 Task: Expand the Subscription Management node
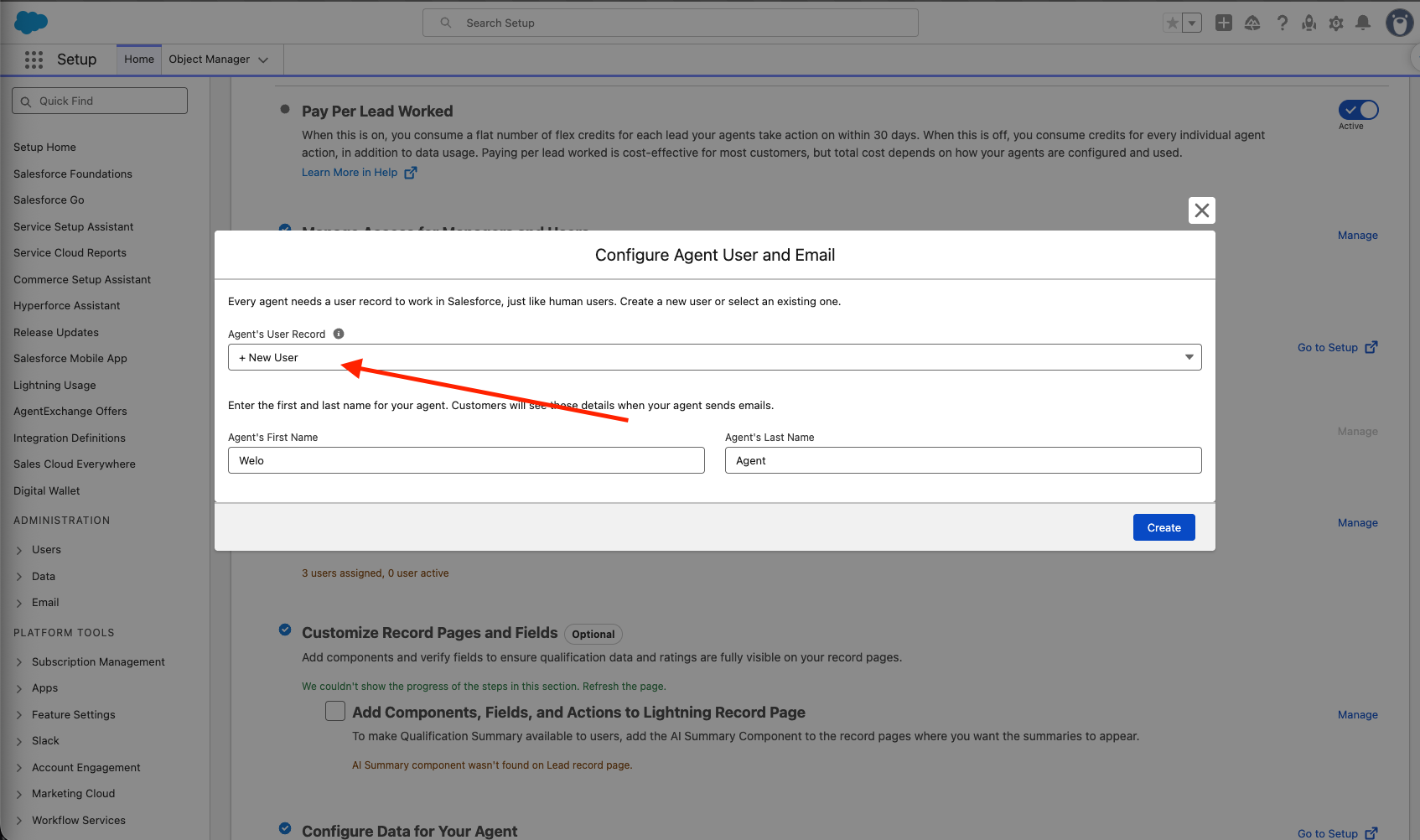point(19,663)
